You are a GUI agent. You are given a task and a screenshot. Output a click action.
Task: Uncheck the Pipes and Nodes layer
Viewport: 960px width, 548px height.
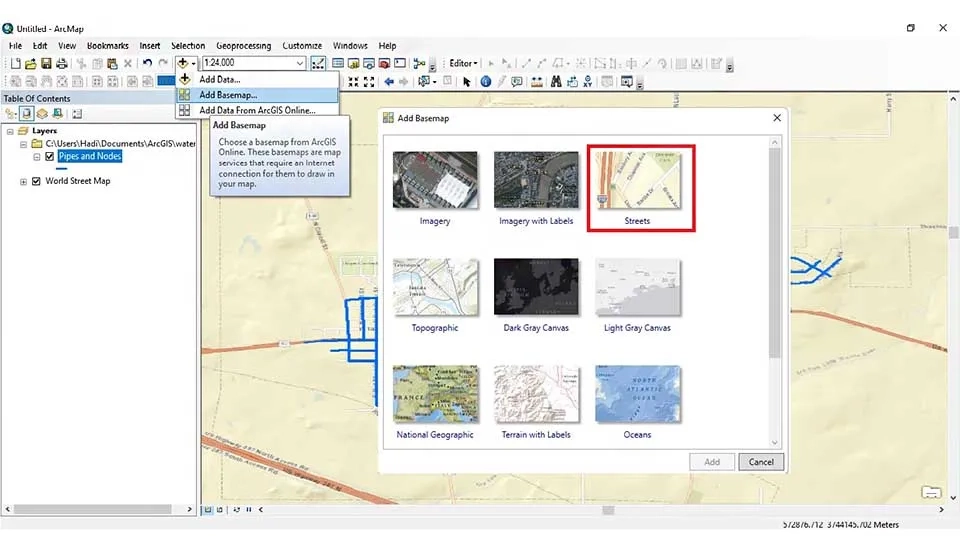point(49,156)
